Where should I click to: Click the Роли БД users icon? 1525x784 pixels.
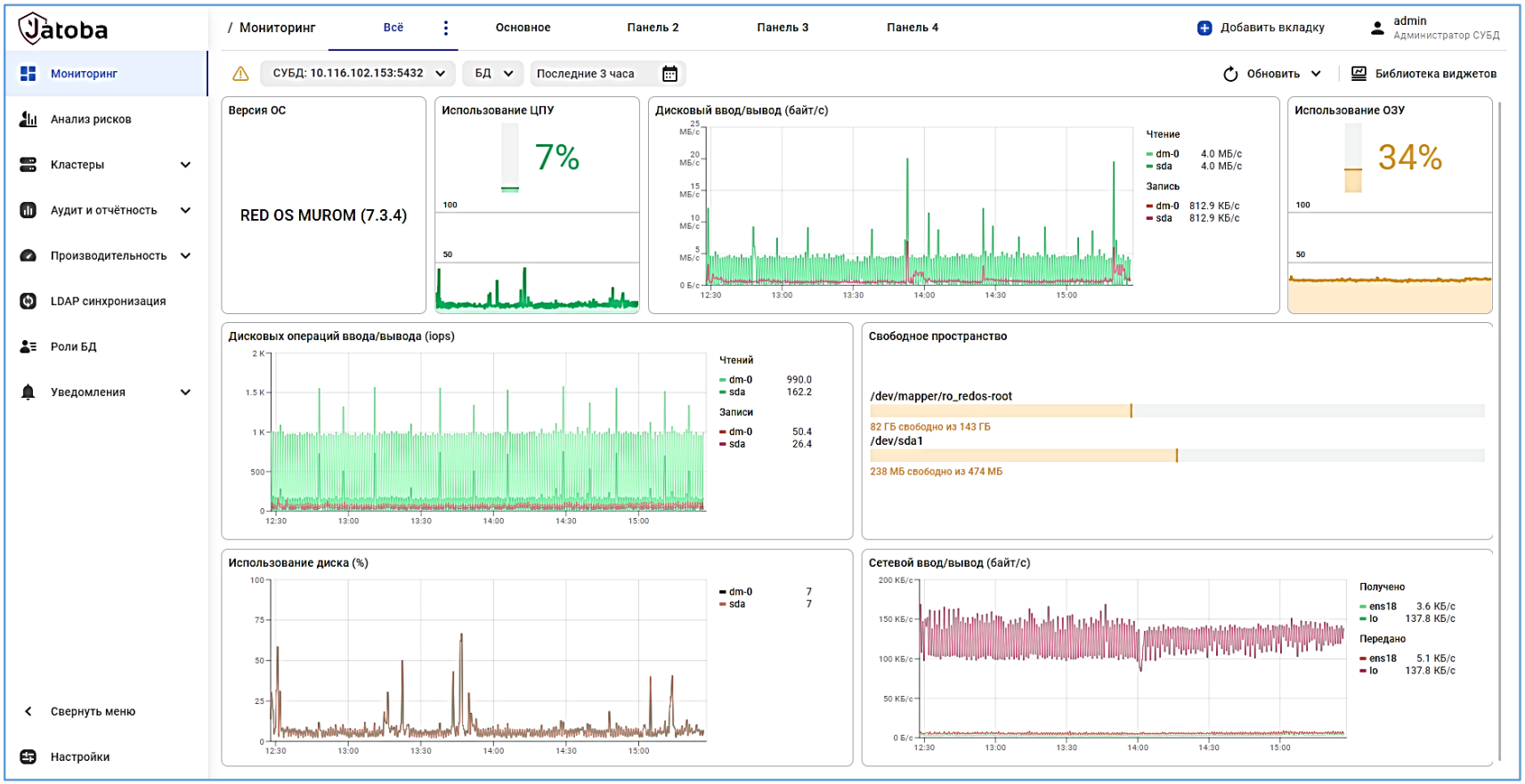pyautogui.click(x=28, y=346)
